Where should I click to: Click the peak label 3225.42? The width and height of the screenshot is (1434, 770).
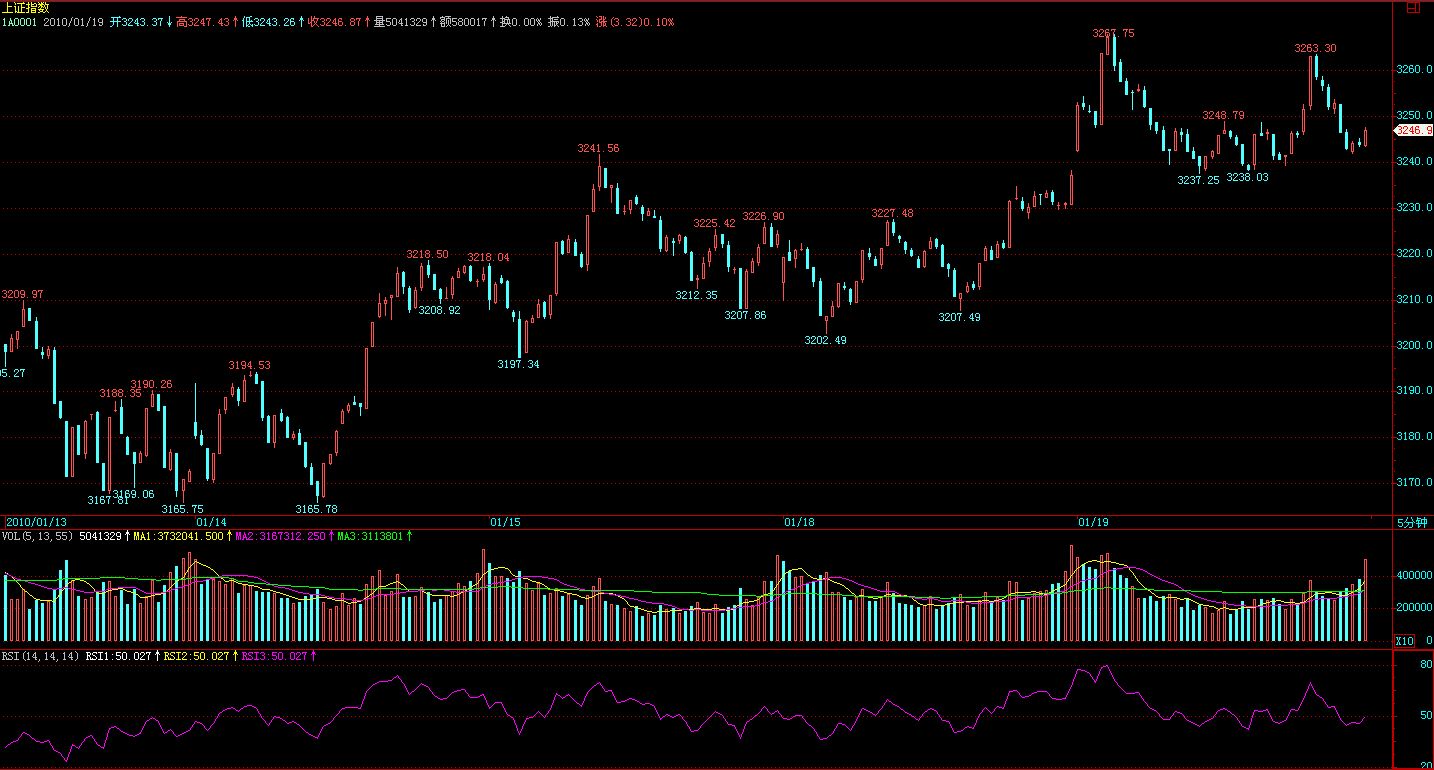coord(714,223)
